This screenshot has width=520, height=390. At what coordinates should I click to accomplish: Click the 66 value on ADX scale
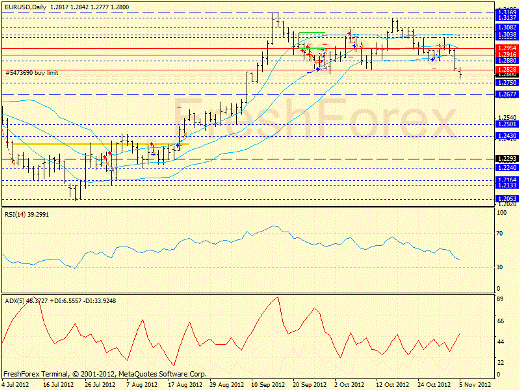point(500,321)
